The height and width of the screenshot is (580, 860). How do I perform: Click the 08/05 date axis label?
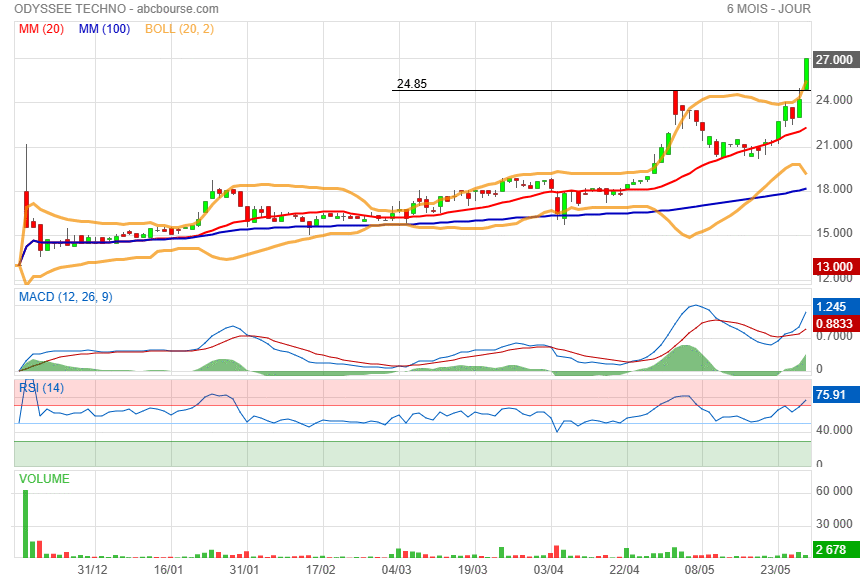pyautogui.click(x=700, y=569)
